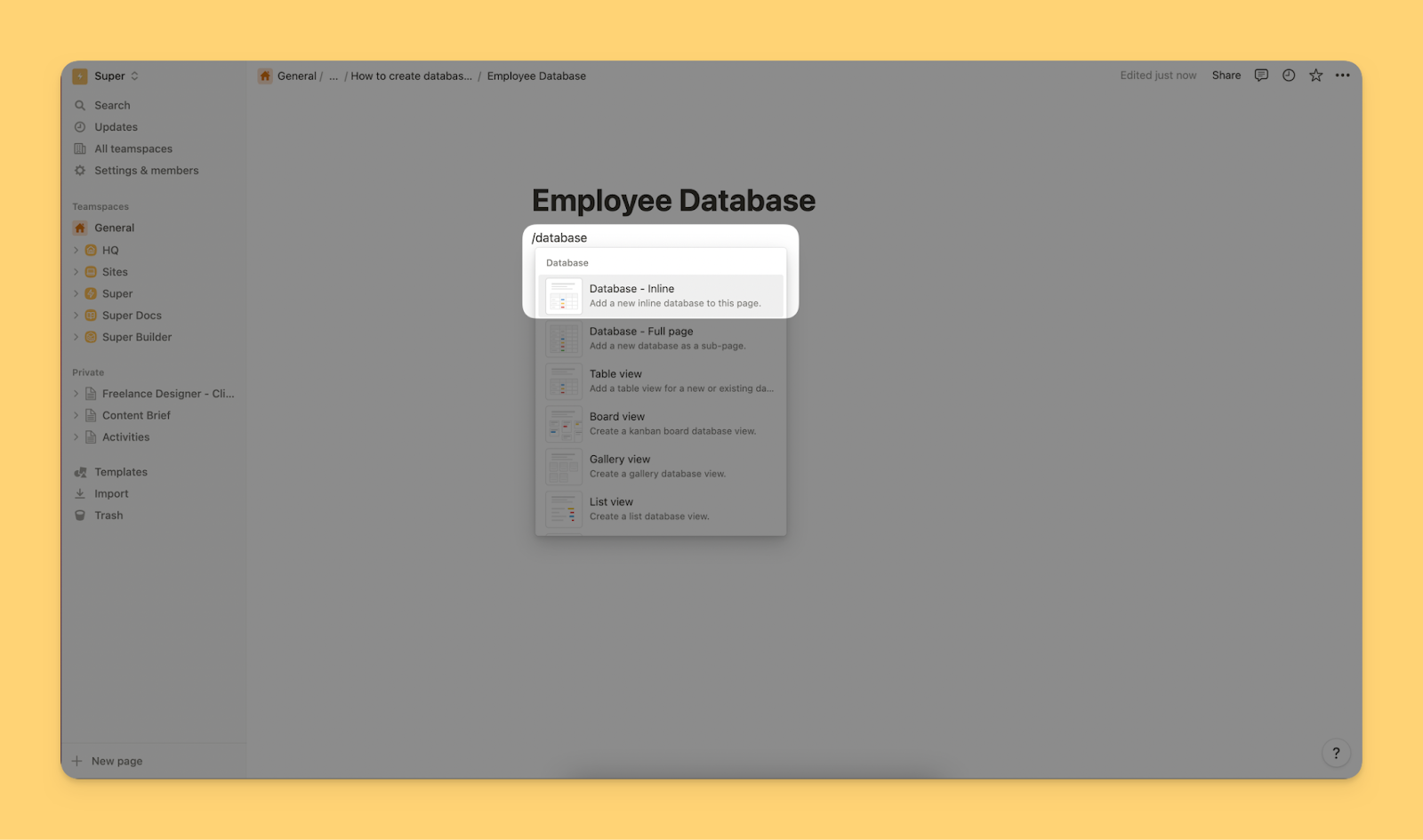Image resolution: width=1423 pixels, height=840 pixels.
Task: Open the General breadcrumb link
Action: coord(297,76)
